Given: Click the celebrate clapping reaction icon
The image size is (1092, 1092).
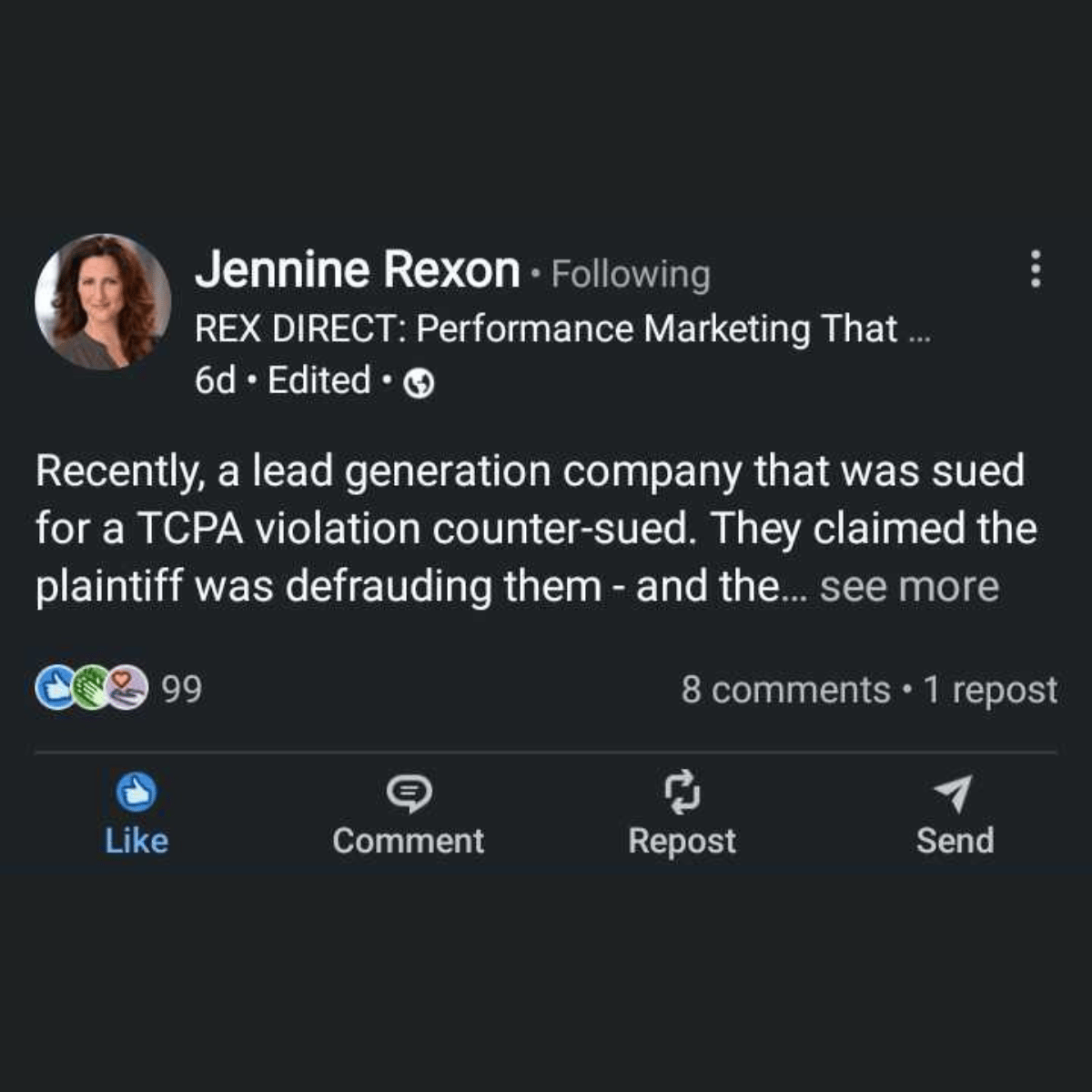Looking at the screenshot, I should [89, 689].
